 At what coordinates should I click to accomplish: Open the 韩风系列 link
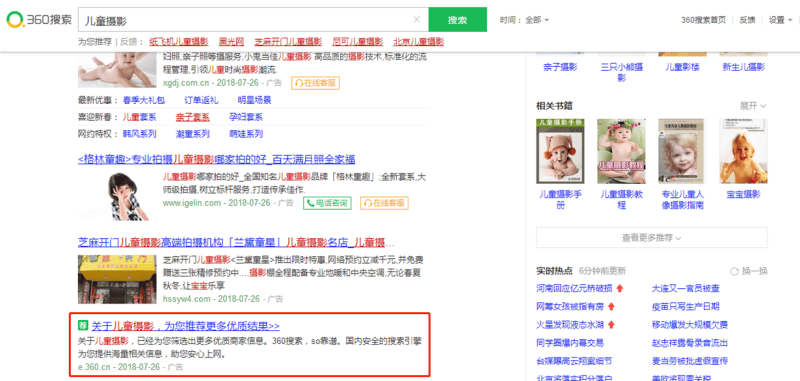[x=139, y=134]
